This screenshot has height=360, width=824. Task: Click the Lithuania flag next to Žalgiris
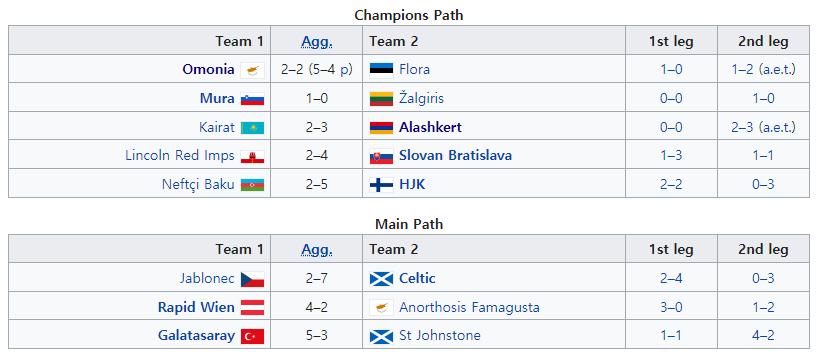(x=381, y=99)
